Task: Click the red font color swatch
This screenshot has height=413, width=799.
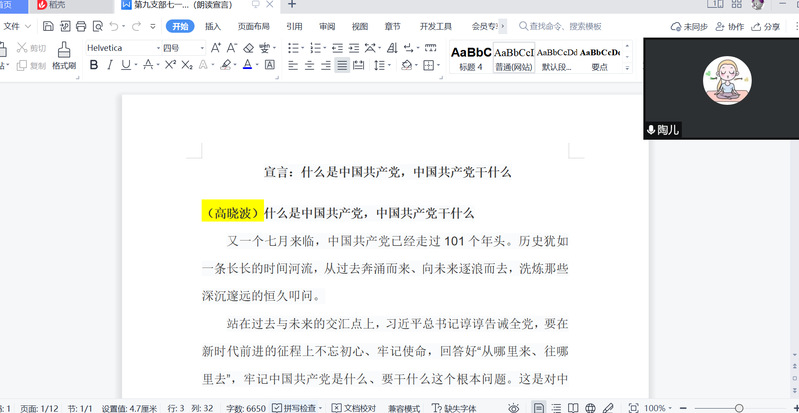Action: click(248, 65)
